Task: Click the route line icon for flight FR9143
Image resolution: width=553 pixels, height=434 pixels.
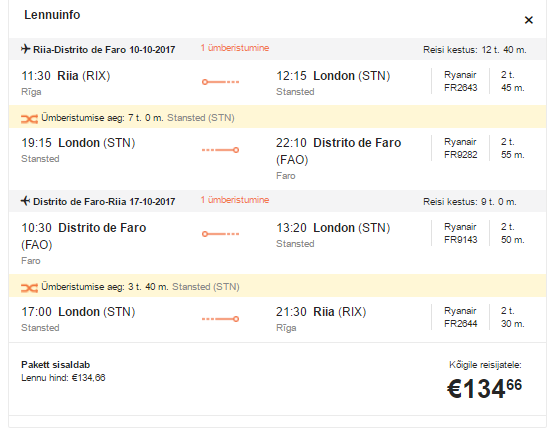Action: (x=220, y=234)
